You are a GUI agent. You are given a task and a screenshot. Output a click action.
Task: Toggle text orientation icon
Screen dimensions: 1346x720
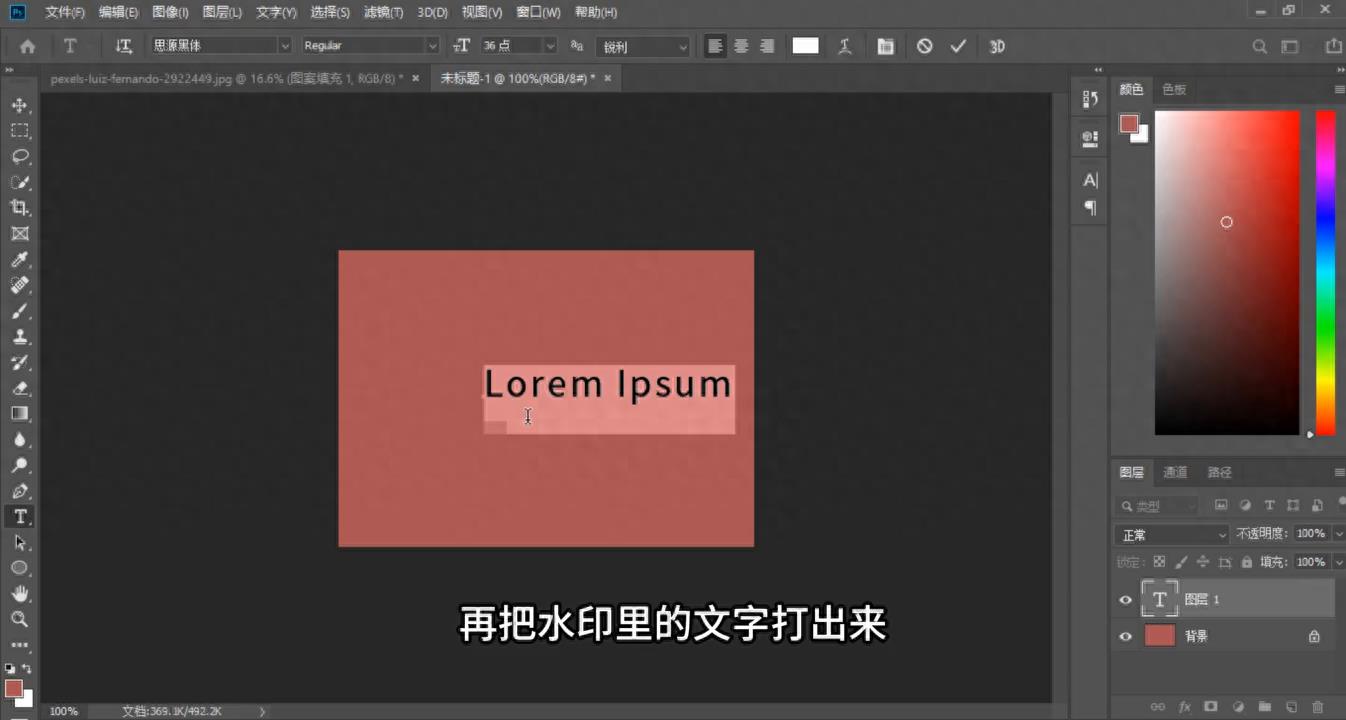pyautogui.click(x=124, y=46)
